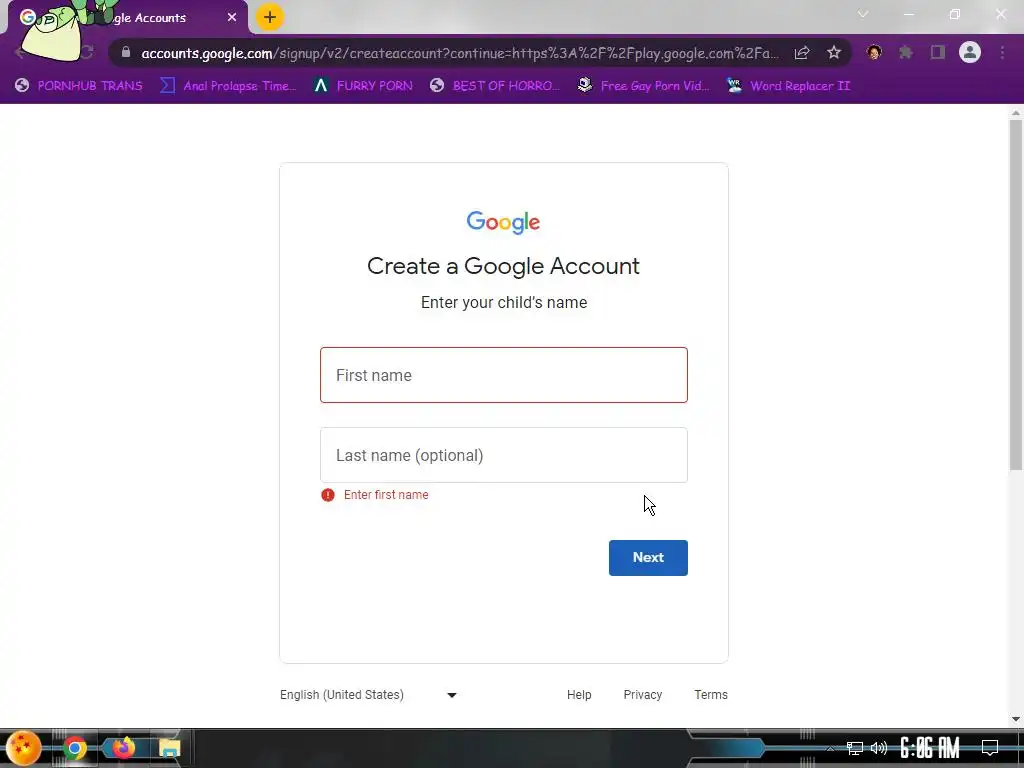Click the volume speaker icon in tray
1024x768 pixels.
(879, 748)
